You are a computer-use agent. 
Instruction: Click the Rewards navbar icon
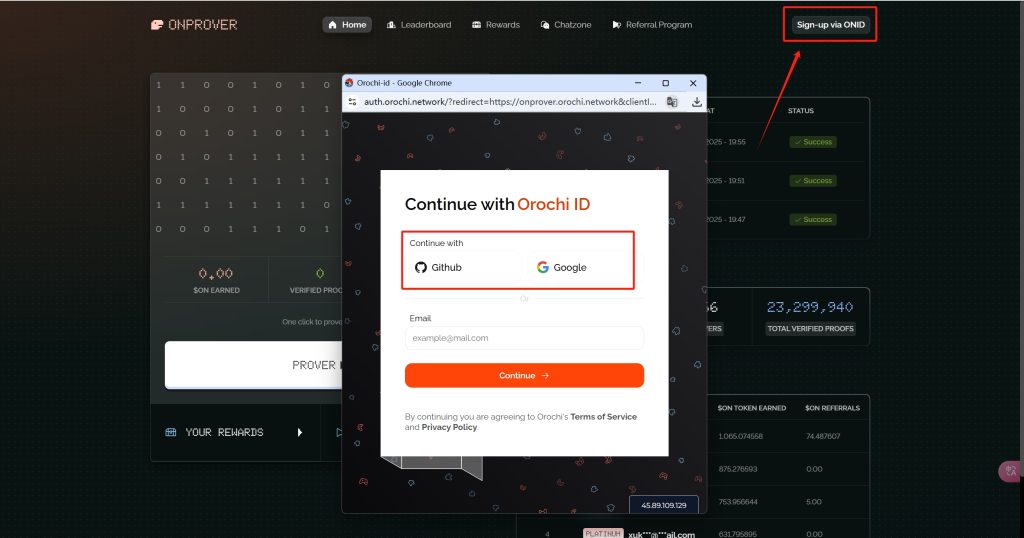click(x=476, y=25)
